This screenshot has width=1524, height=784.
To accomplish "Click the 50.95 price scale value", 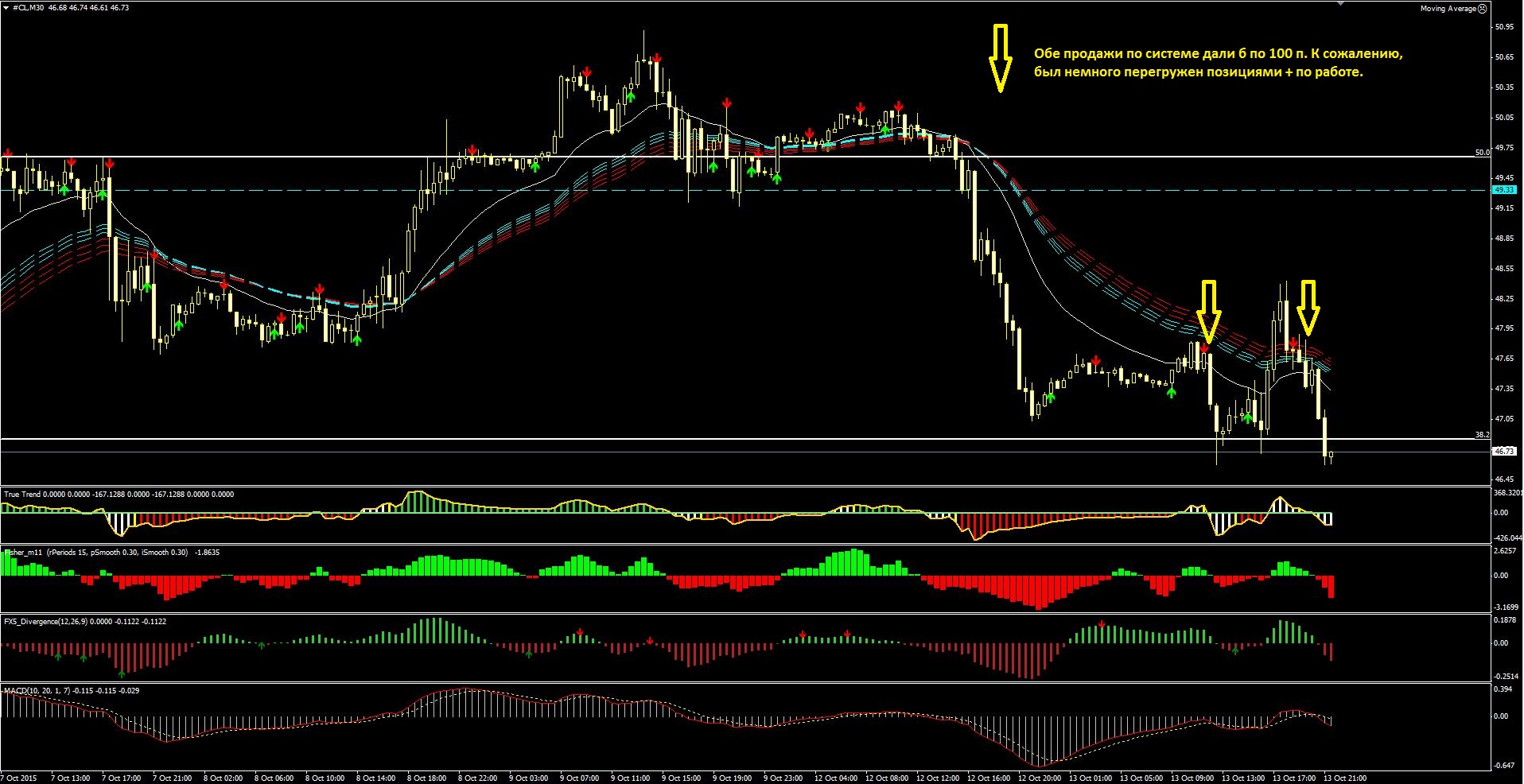I will (x=1504, y=27).
